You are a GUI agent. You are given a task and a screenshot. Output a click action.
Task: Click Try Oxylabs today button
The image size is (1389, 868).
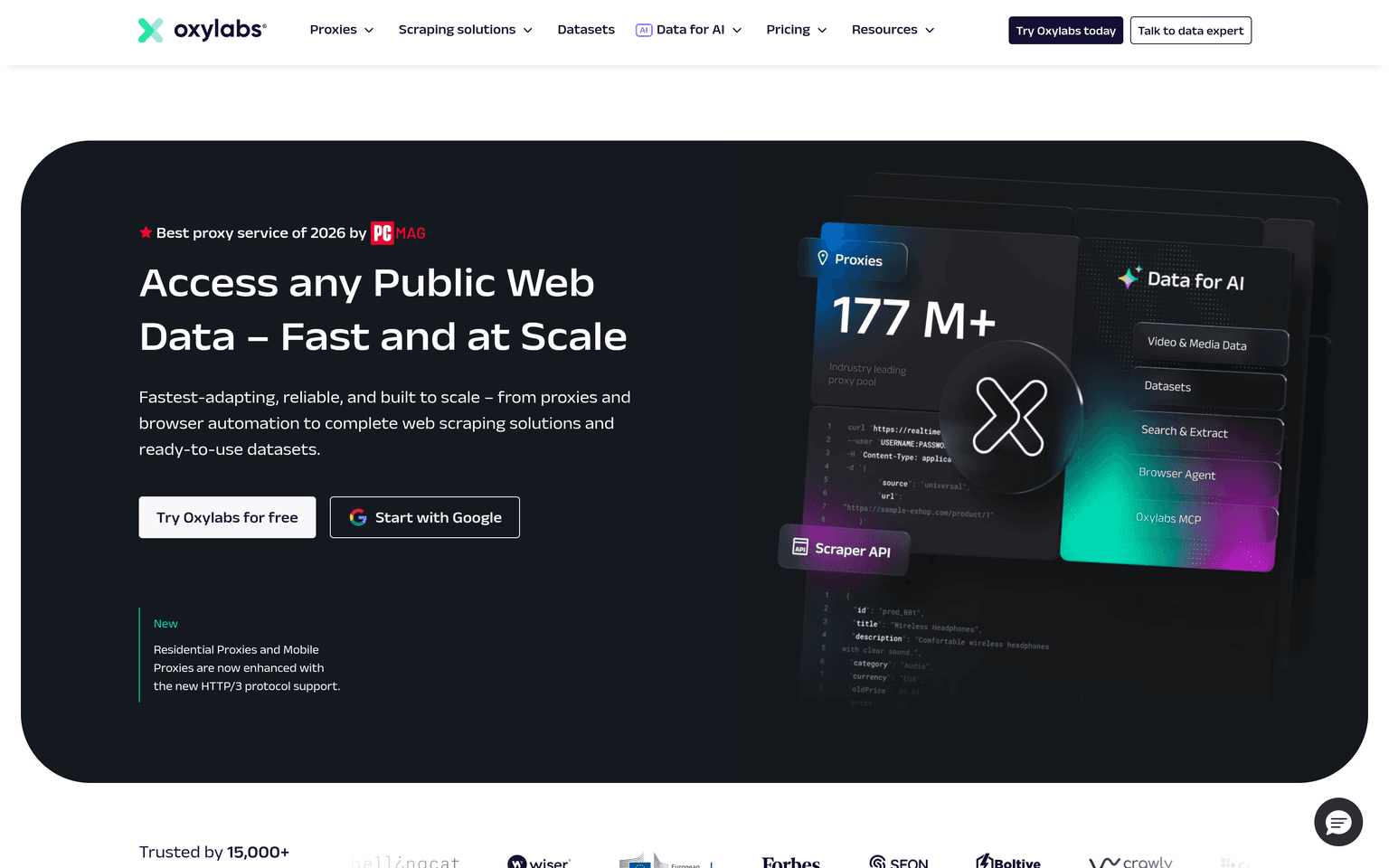pos(1065,31)
